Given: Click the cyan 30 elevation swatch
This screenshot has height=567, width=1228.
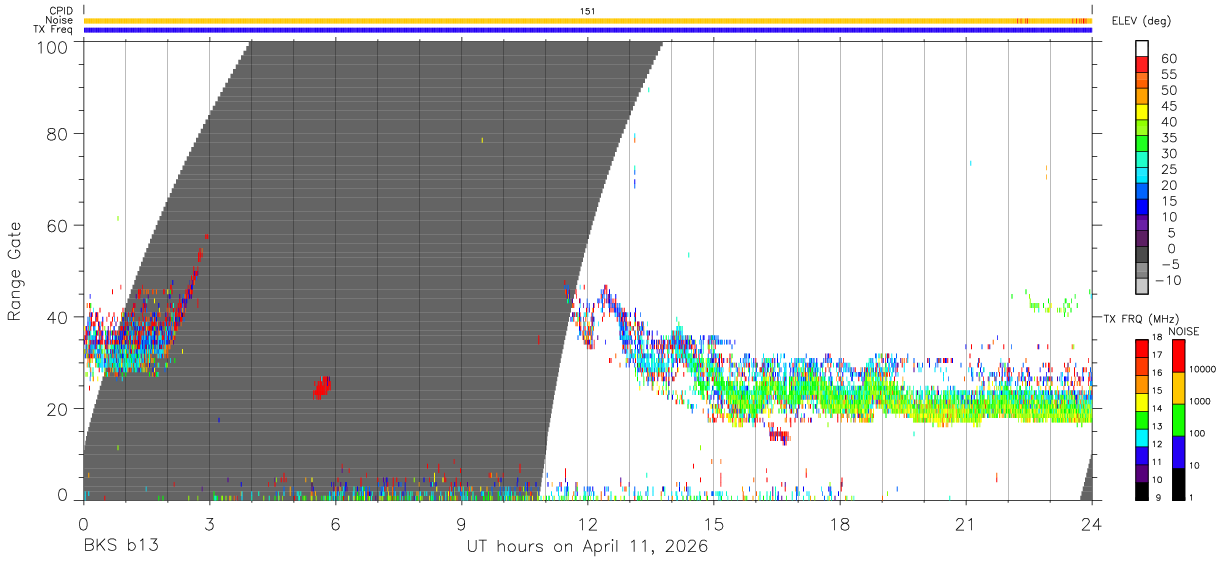Looking at the screenshot, I should click(x=1142, y=159).
